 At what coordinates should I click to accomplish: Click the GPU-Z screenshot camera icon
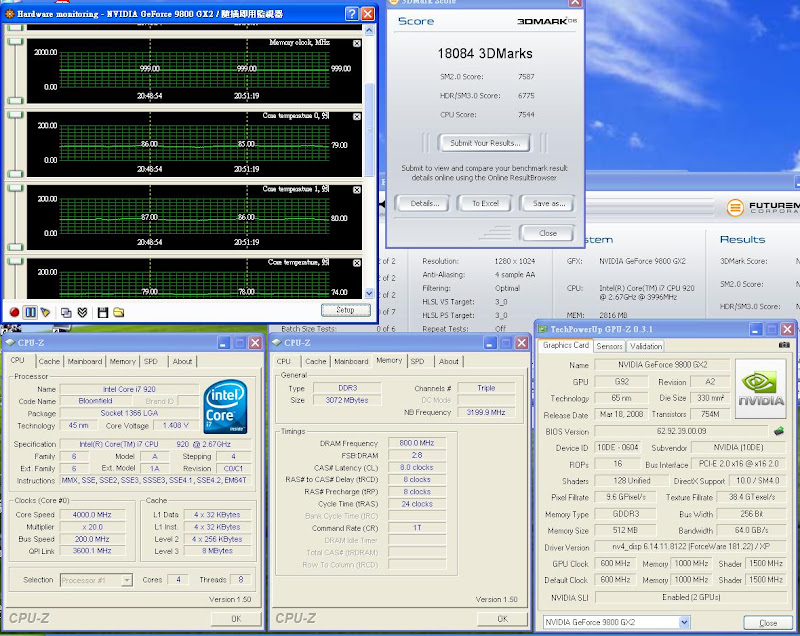click(784, 345)
